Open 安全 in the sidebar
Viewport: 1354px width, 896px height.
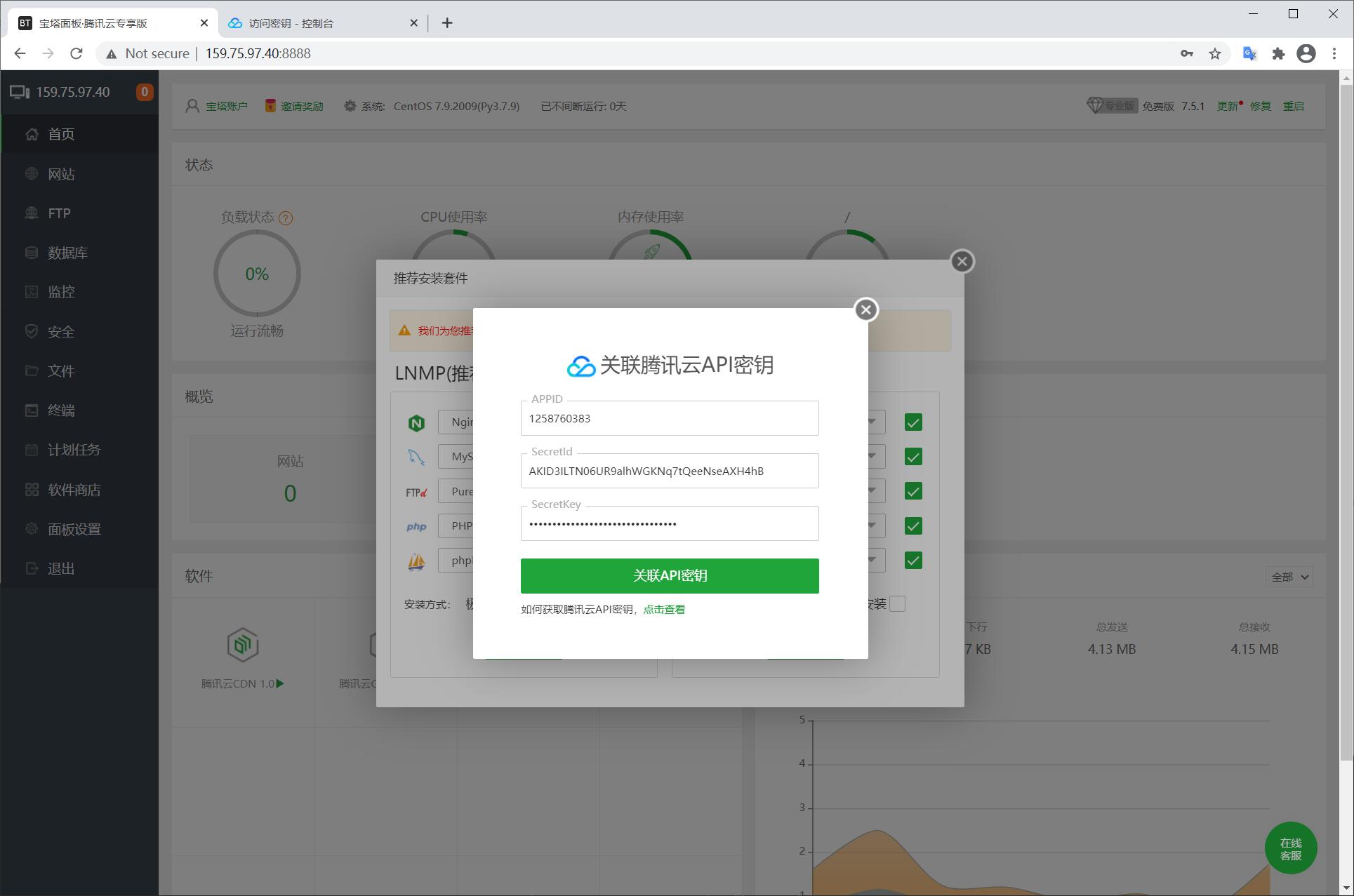79,332
